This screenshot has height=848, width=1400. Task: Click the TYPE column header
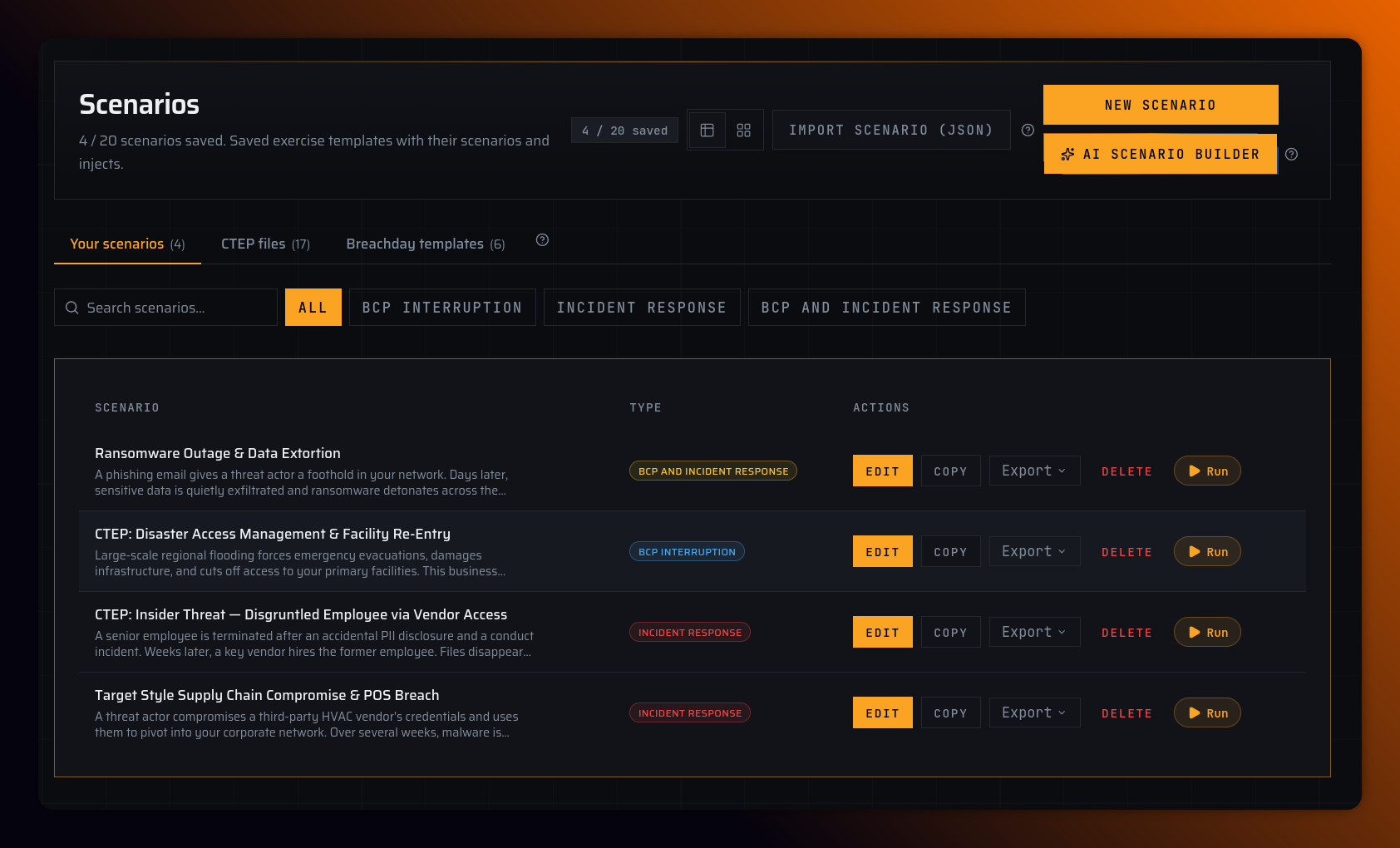coord(646,407)
